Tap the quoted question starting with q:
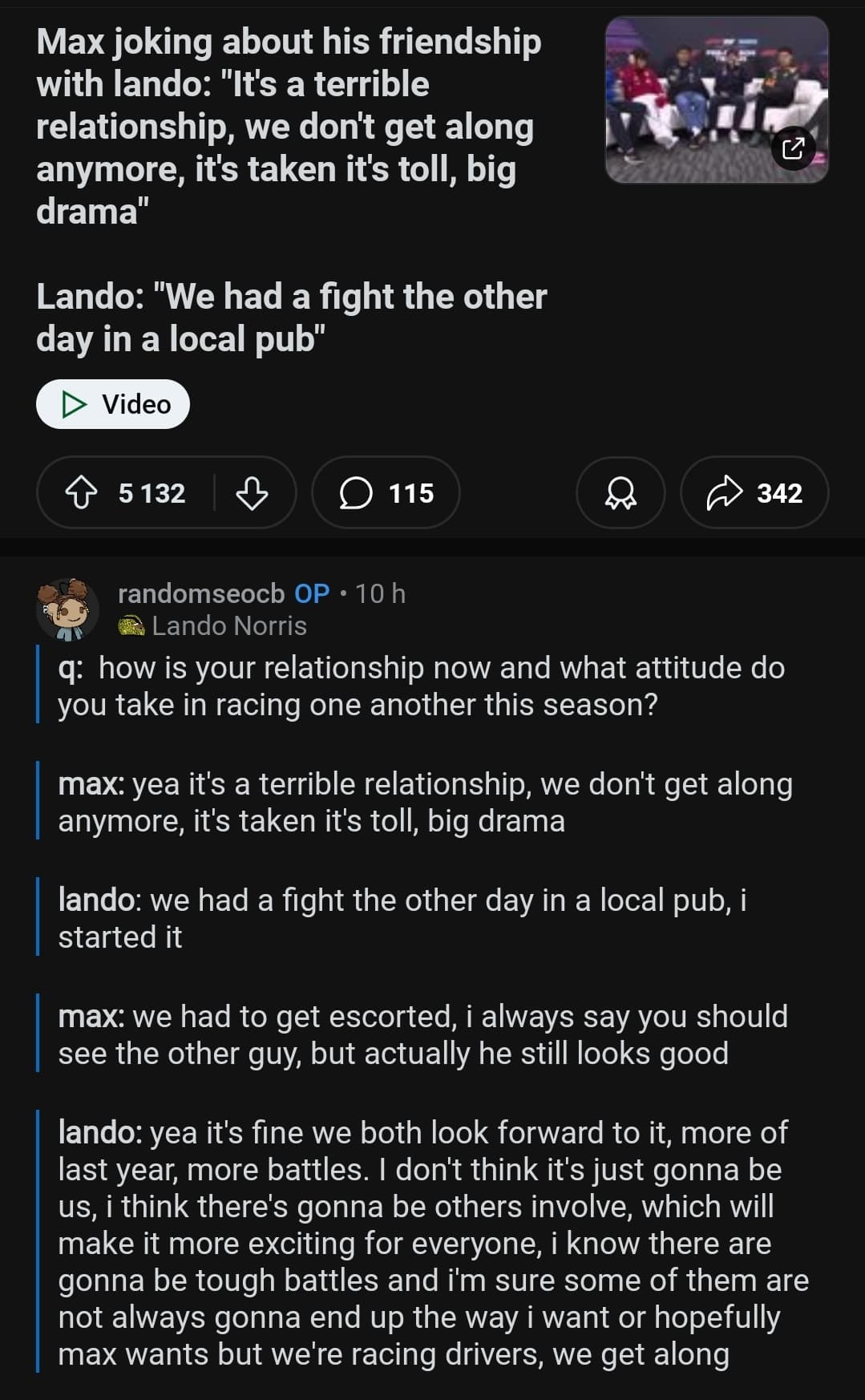The image size is (865, 1400). 421,686
